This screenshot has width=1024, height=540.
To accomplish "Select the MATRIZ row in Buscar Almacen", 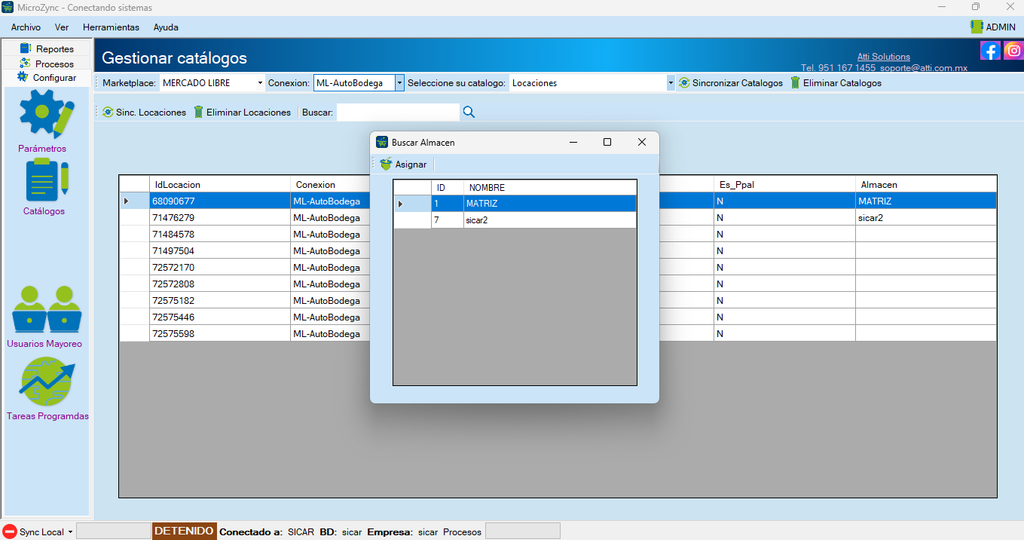I will pos(515,204).
